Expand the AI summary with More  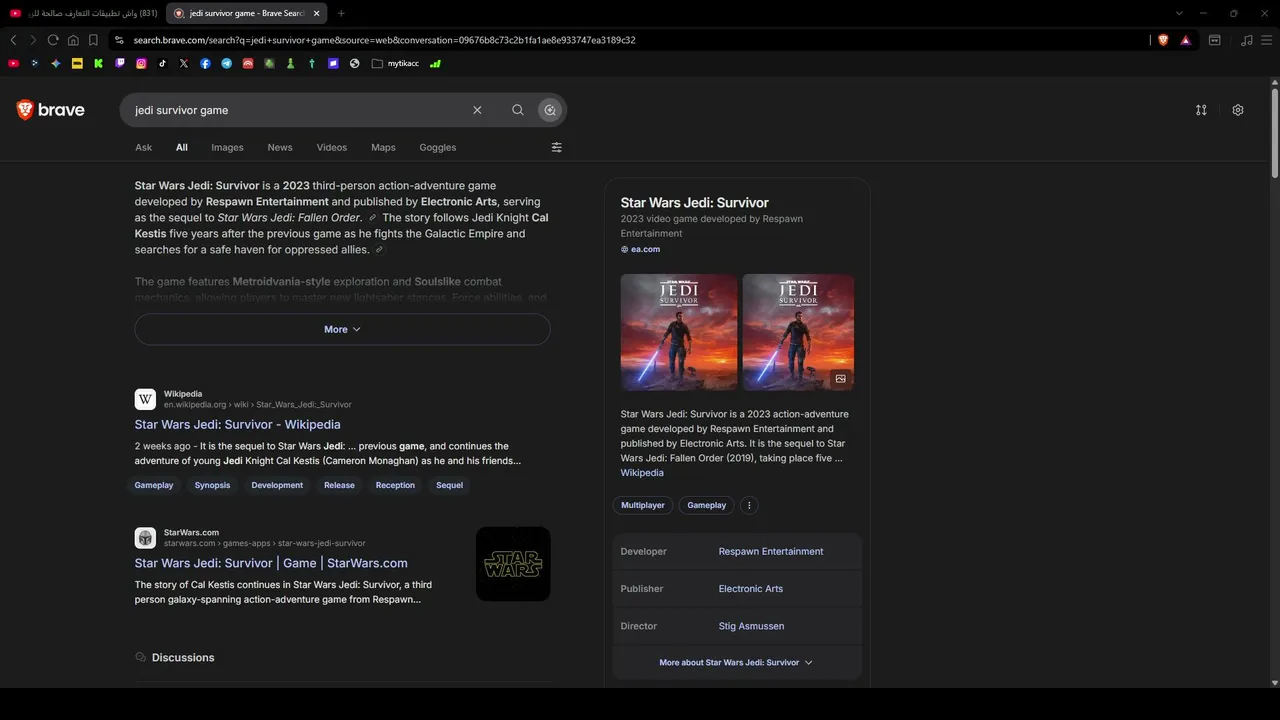[342, 329]
